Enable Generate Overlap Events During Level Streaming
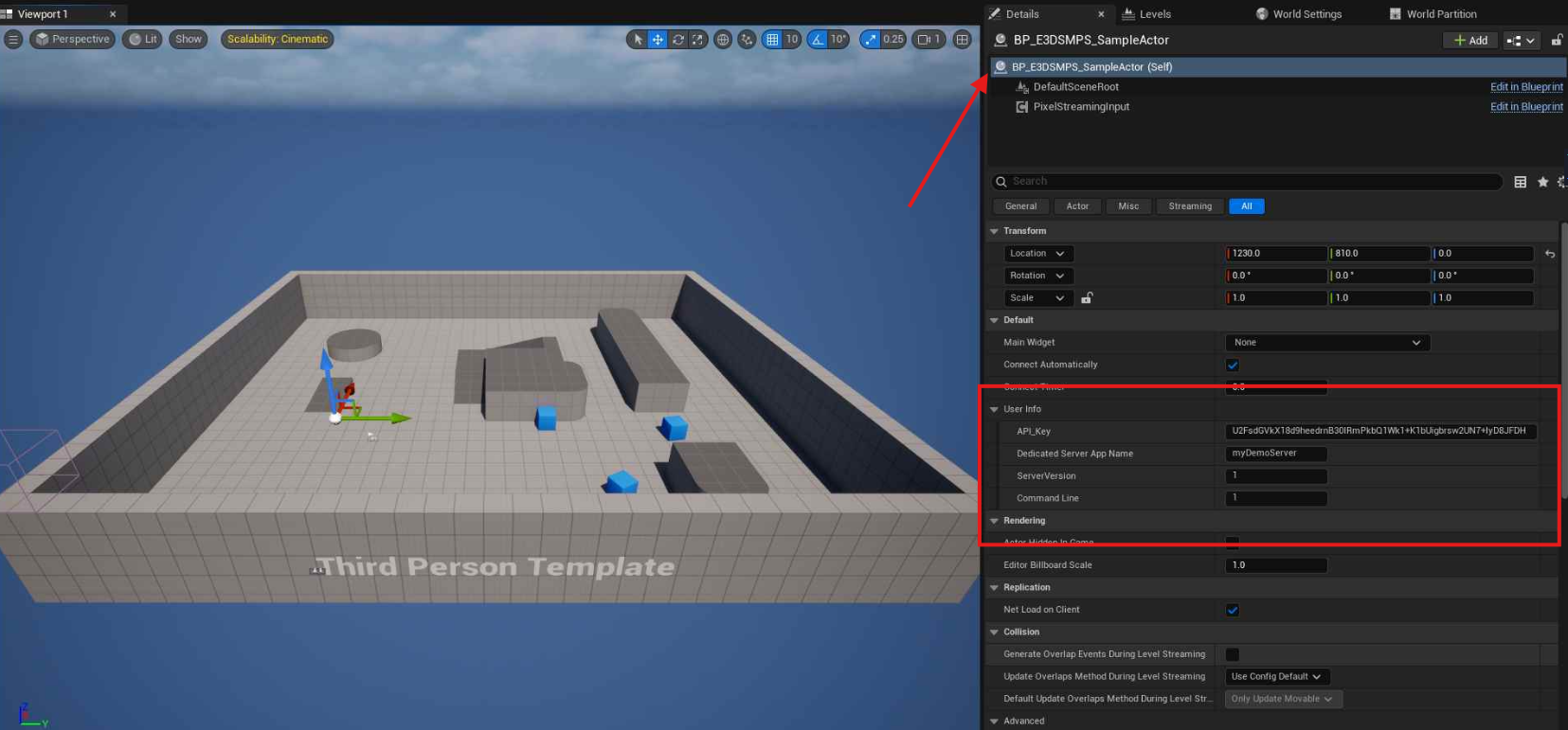The image size is (1568, 730). click(x=1233, y=654)
